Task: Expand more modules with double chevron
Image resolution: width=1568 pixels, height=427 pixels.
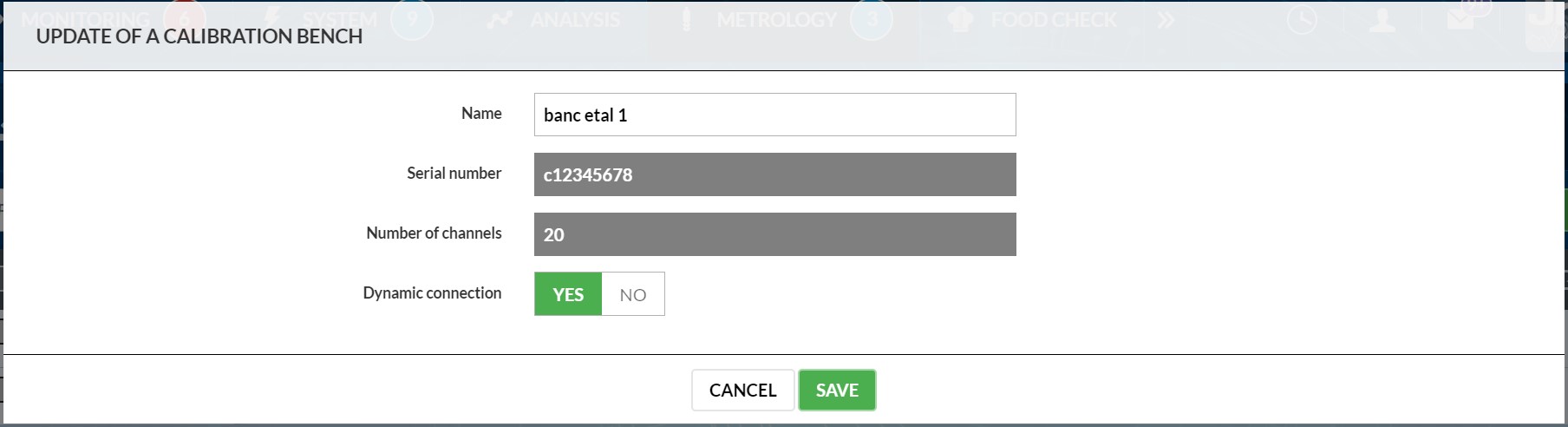Action: (1166, 19)
